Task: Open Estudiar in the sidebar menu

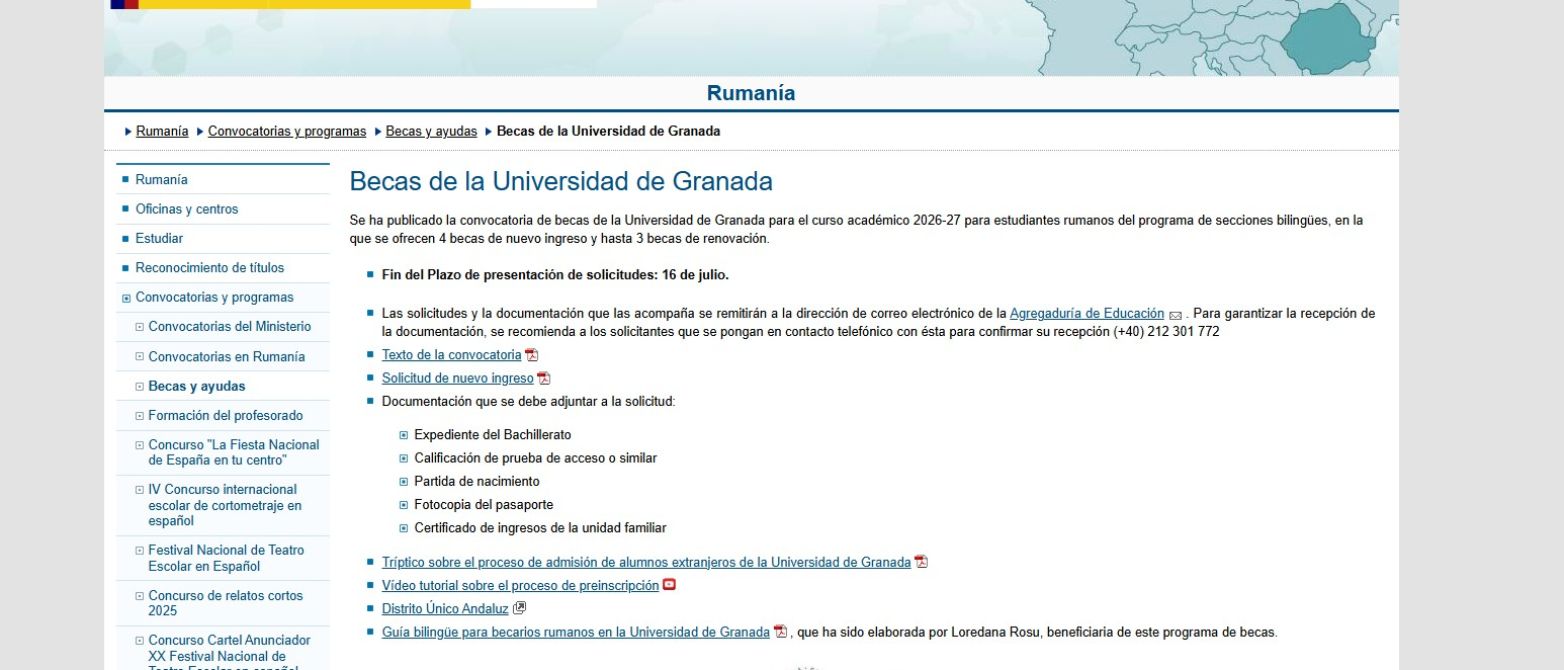Action: tap(159, 239)
